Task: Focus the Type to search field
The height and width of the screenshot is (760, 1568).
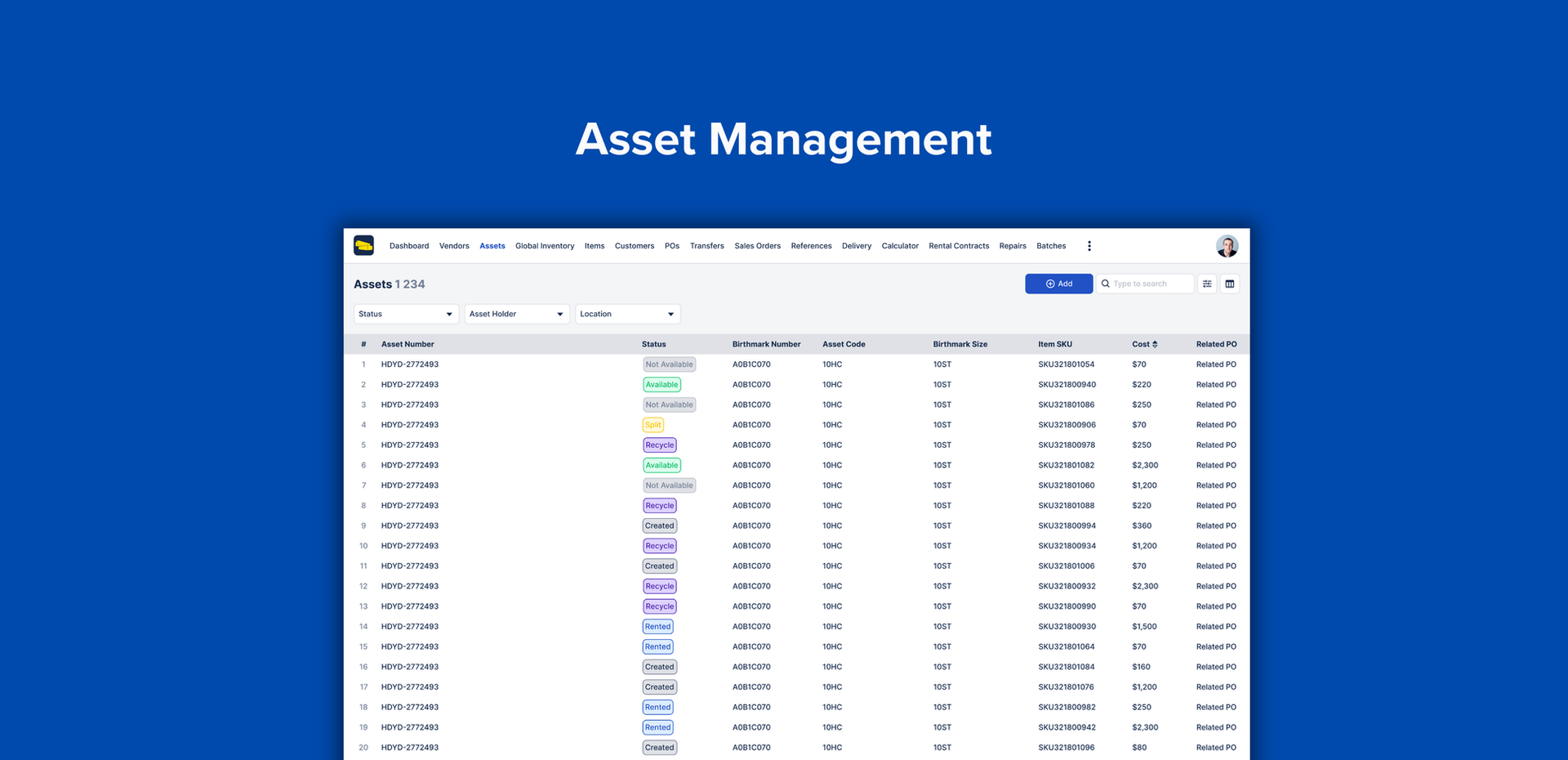Action: (1145, 284)
